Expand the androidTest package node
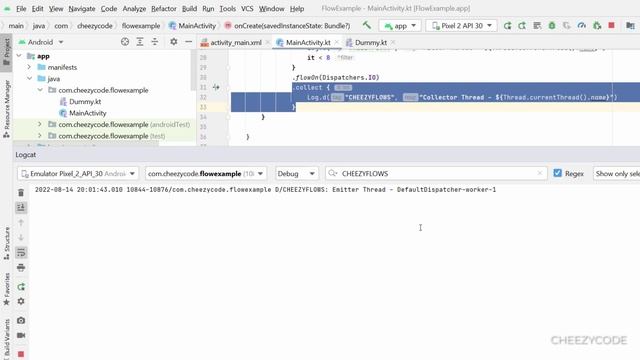The width and height of the screenshot is (640, 360). [x=40, y=124]
